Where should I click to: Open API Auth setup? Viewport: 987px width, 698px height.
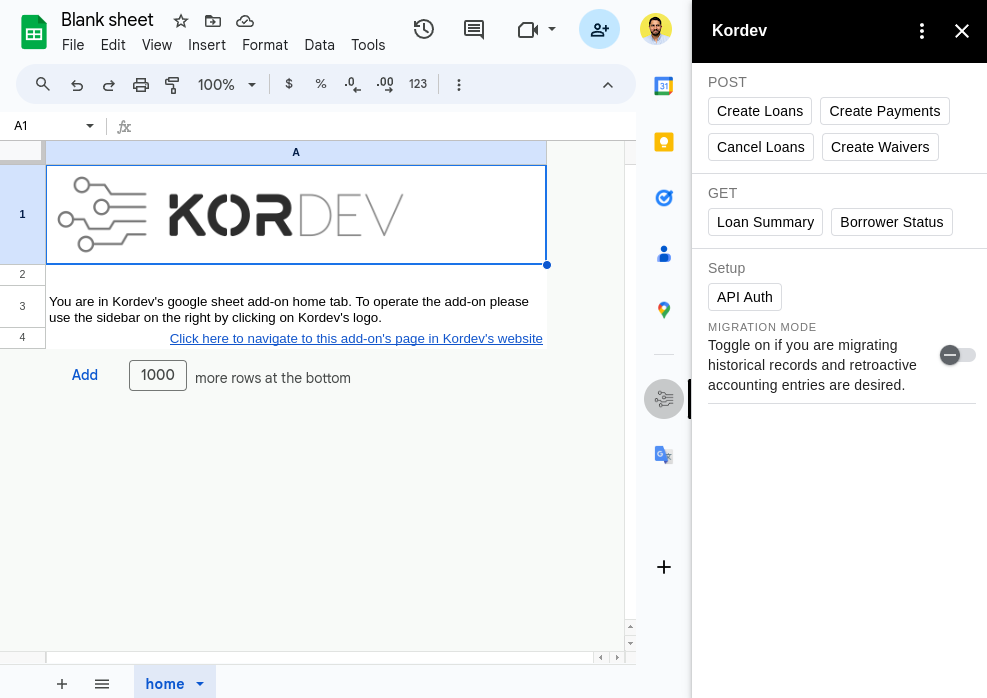[x=745, y=297]
